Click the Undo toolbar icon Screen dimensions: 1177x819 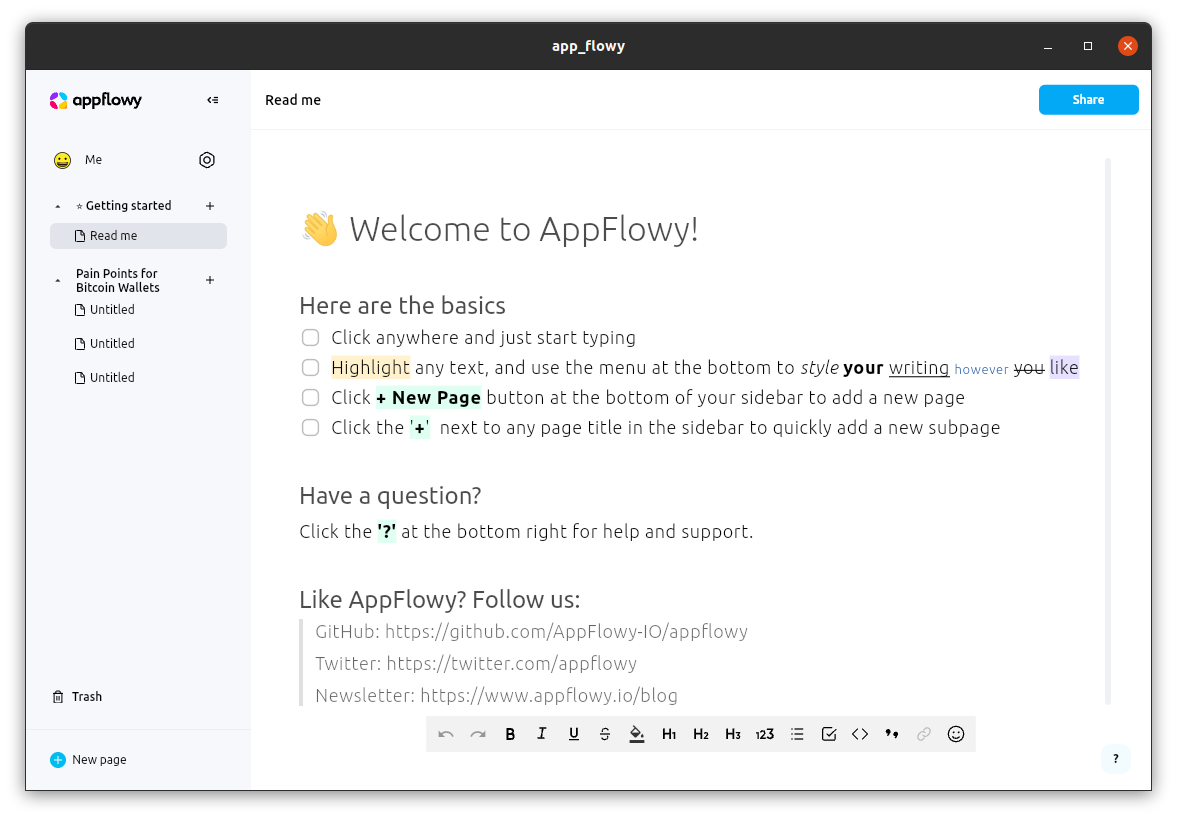(446, 734)
